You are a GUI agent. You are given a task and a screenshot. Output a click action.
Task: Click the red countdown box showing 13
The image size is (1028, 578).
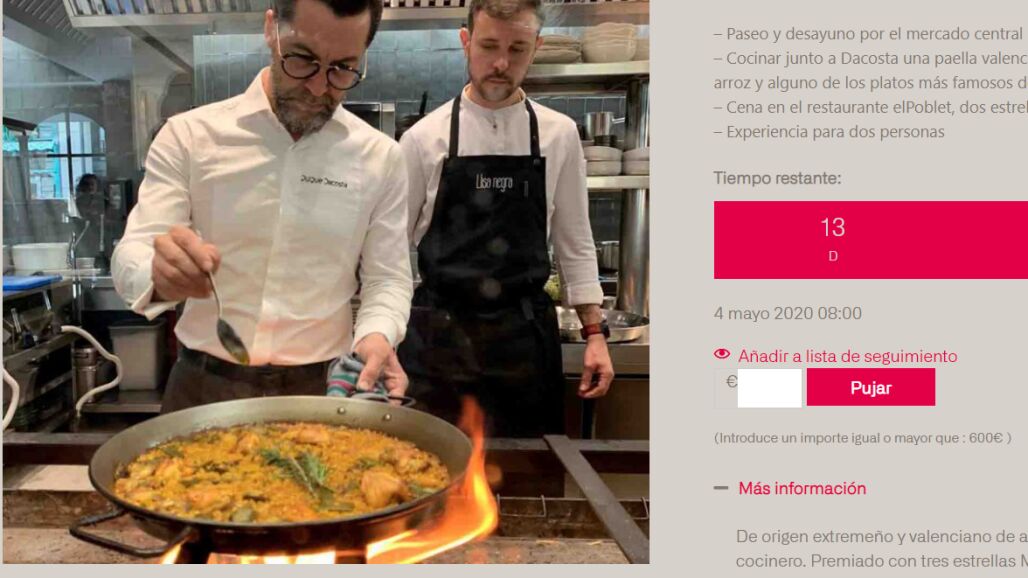[871, 240]
